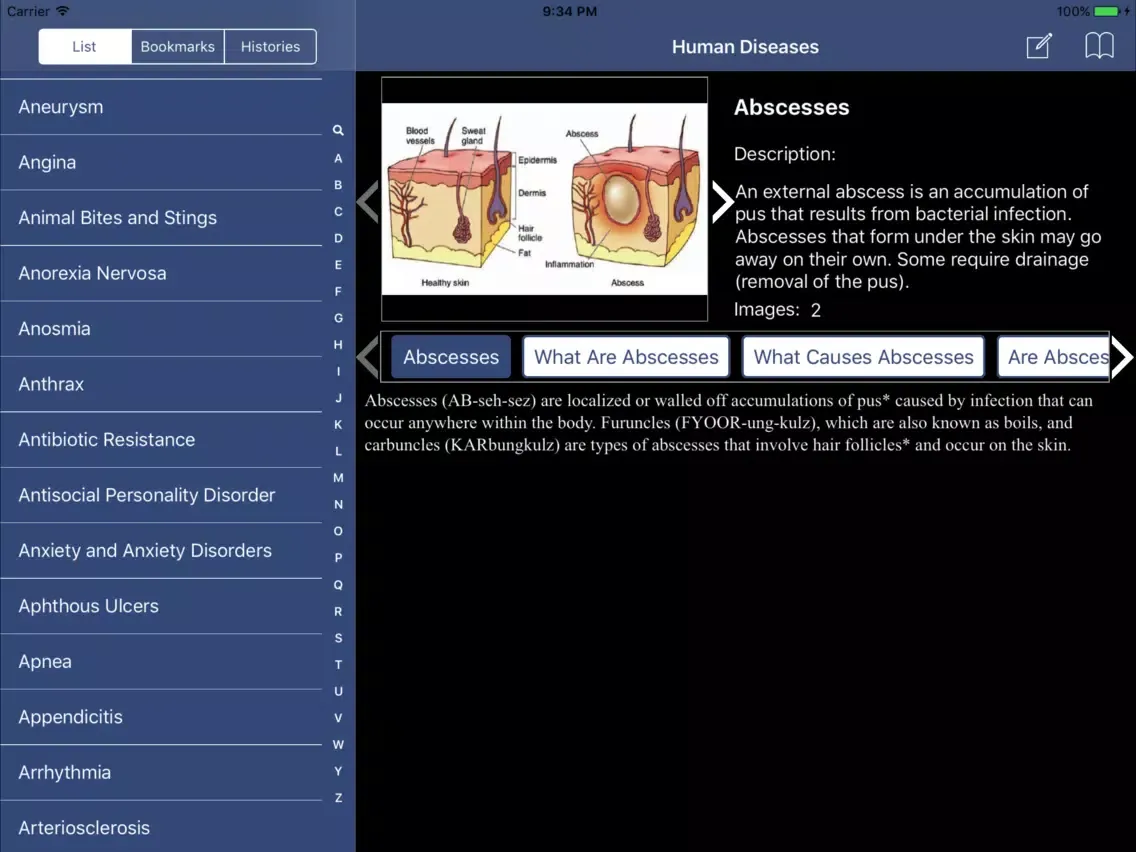Image resolution: width=1136 pixels, height=852 pixels.
Task: Jump to letter N in index
Action: pyautogui.click(x=338, y=504)
